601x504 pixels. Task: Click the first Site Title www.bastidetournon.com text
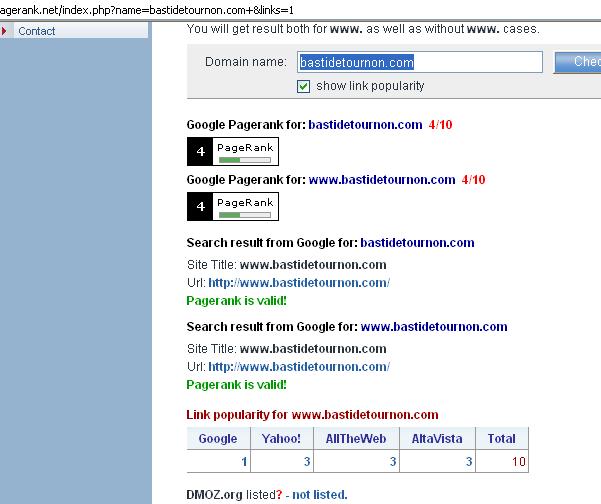pyautogui.click(x=313, y=265)
